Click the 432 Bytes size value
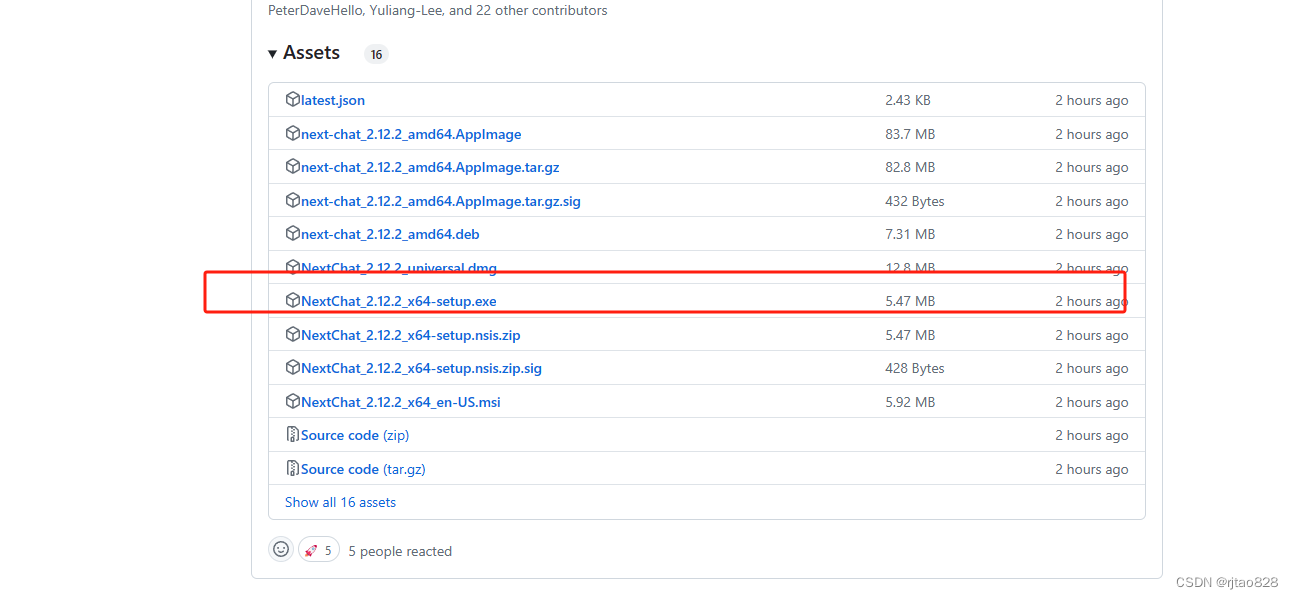 915,201
